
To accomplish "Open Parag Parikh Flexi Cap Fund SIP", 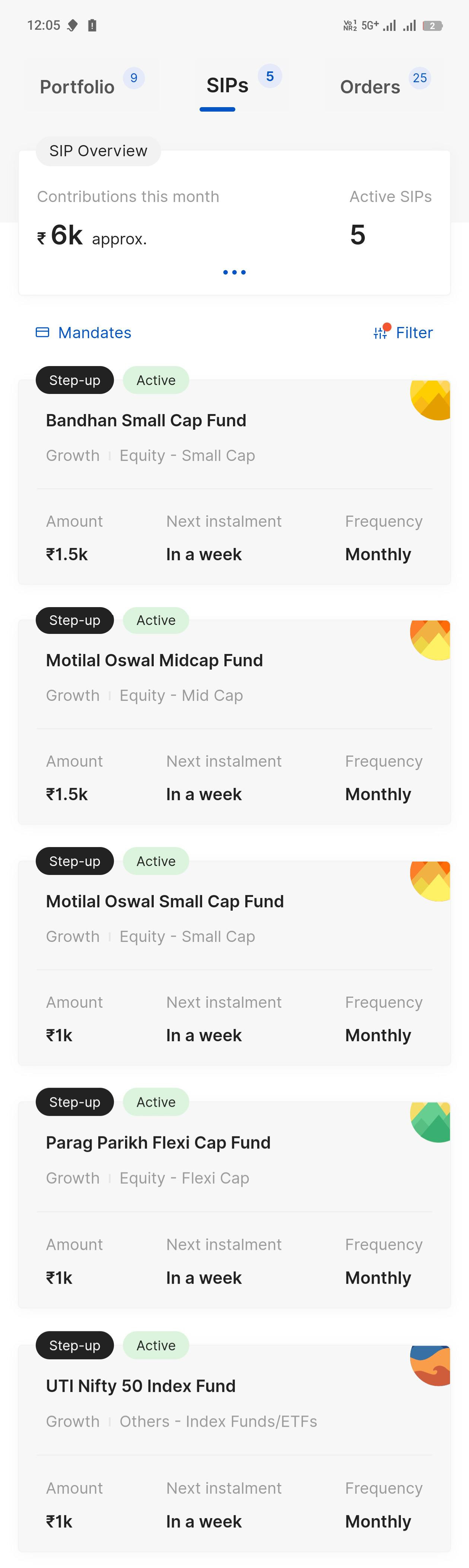I will click(158, 1142).
